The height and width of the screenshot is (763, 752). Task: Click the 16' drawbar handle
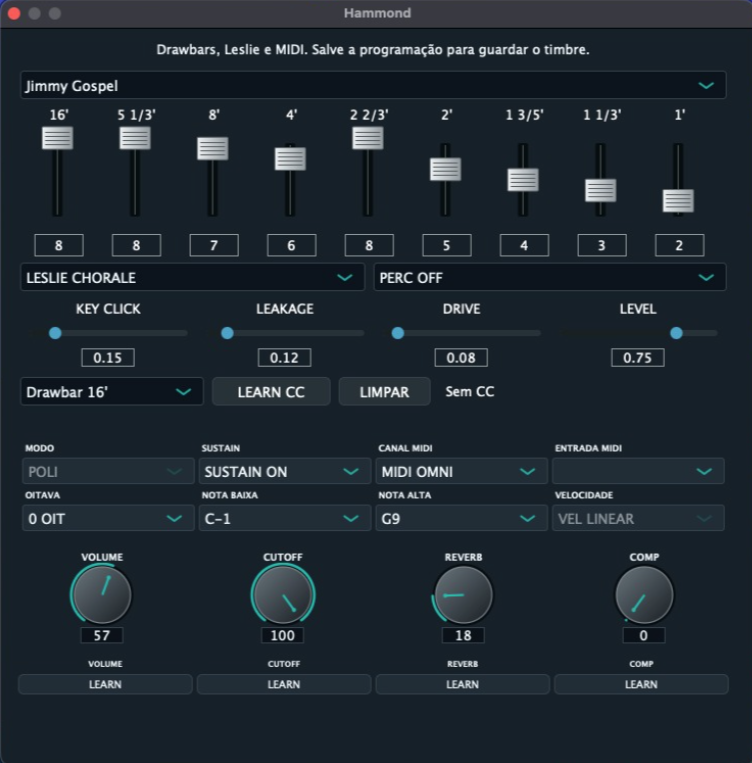[x=57, y=138]
